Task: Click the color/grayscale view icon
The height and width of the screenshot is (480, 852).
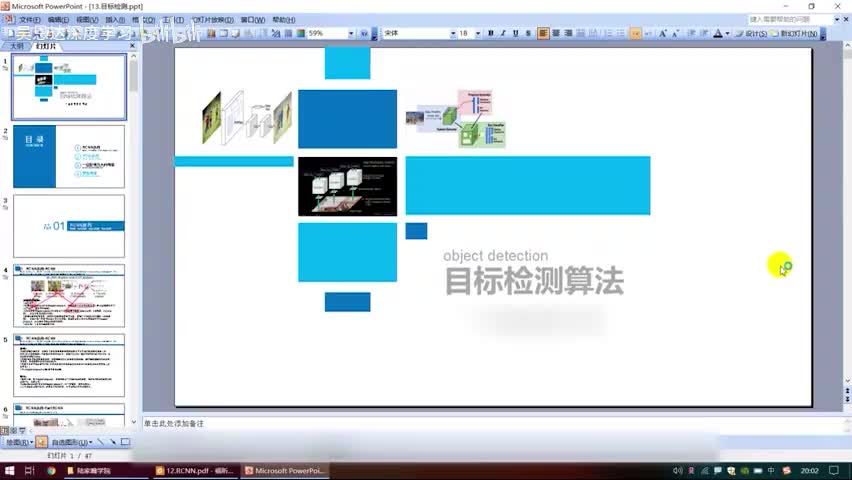Action: 300,33
